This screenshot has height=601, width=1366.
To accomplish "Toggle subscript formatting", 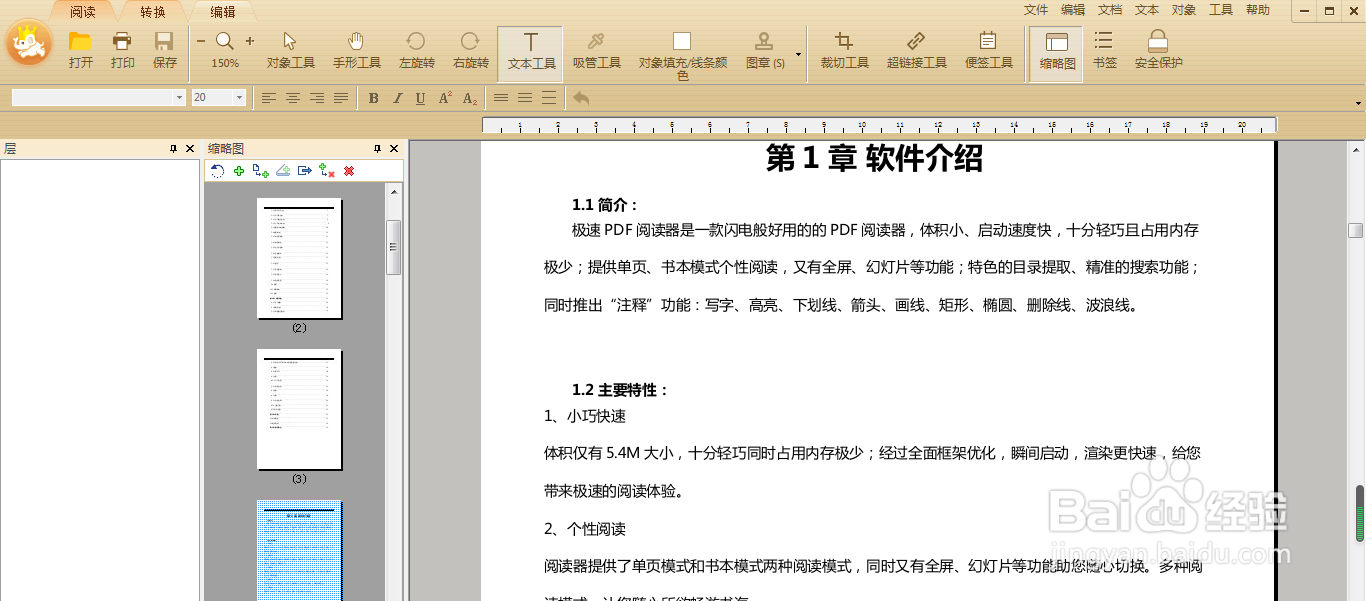I will coord(469,98).
